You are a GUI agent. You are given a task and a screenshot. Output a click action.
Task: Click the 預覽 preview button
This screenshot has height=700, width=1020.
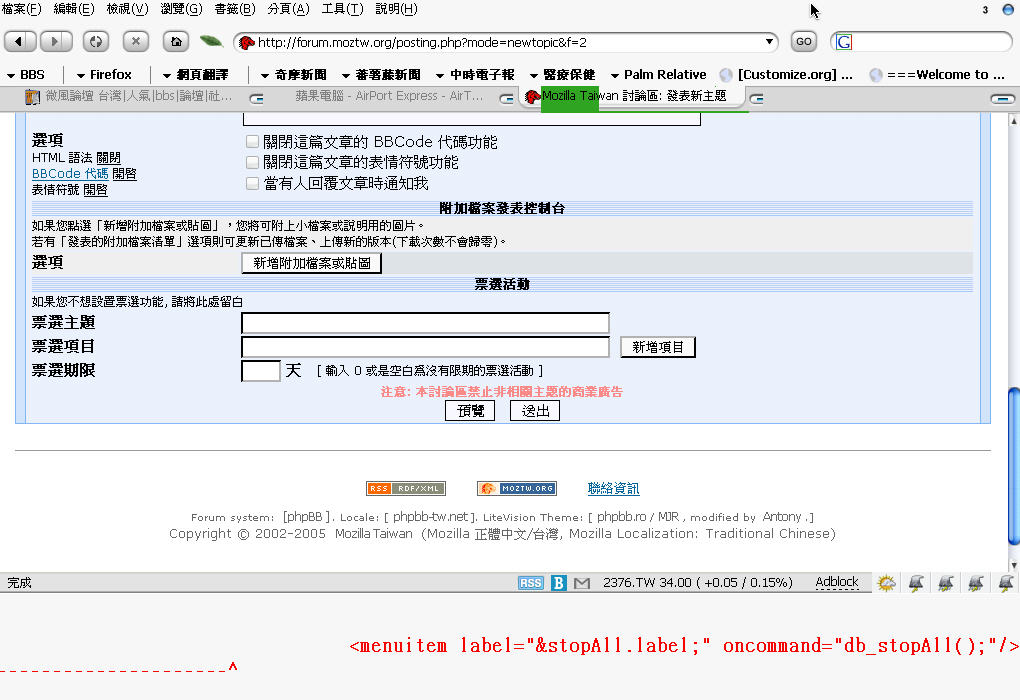click(x=470, y=411)
